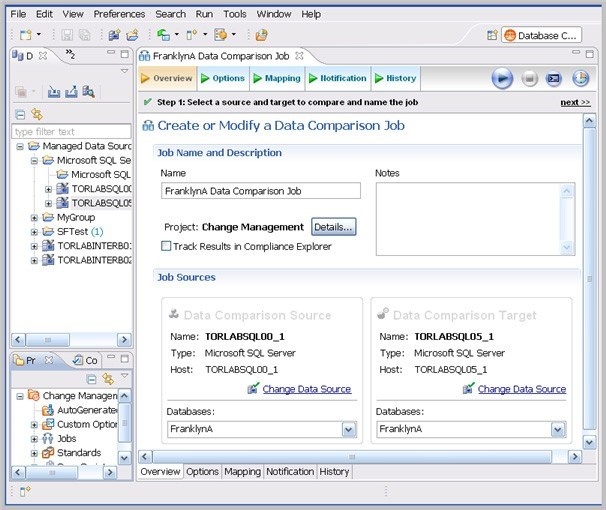Image resolution: width=606 pixels, height=510 pixels.
Task: Click the job Name text field
Action: pos(260,191)
